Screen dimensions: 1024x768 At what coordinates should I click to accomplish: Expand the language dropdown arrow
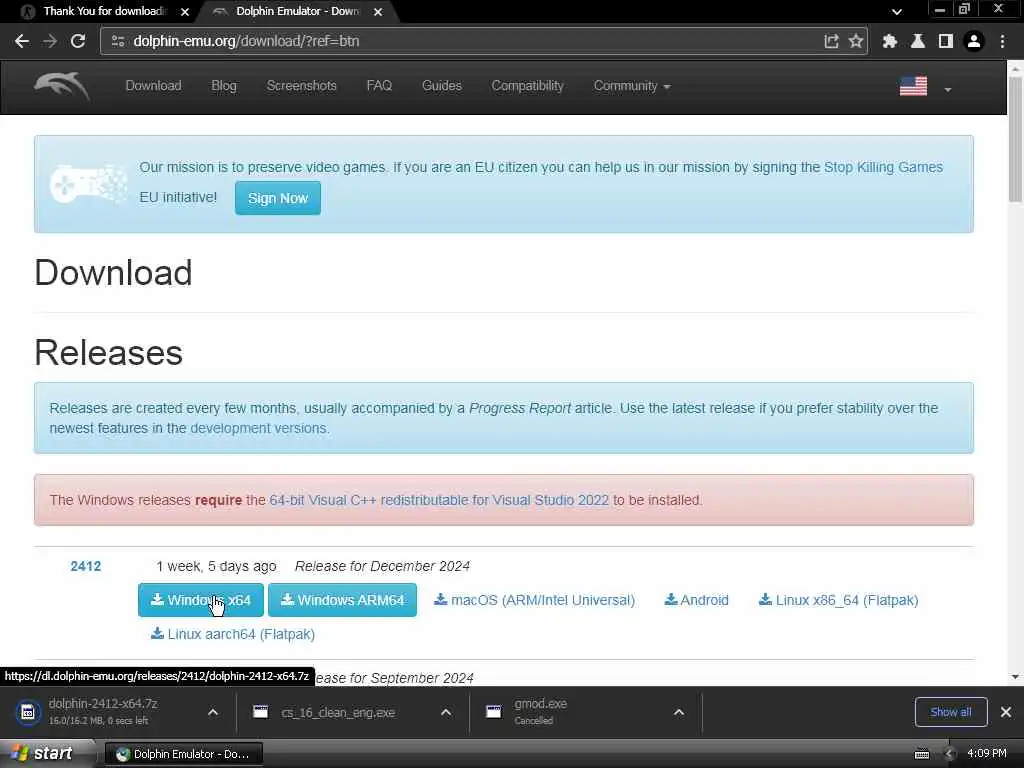[x=948, y=89]
